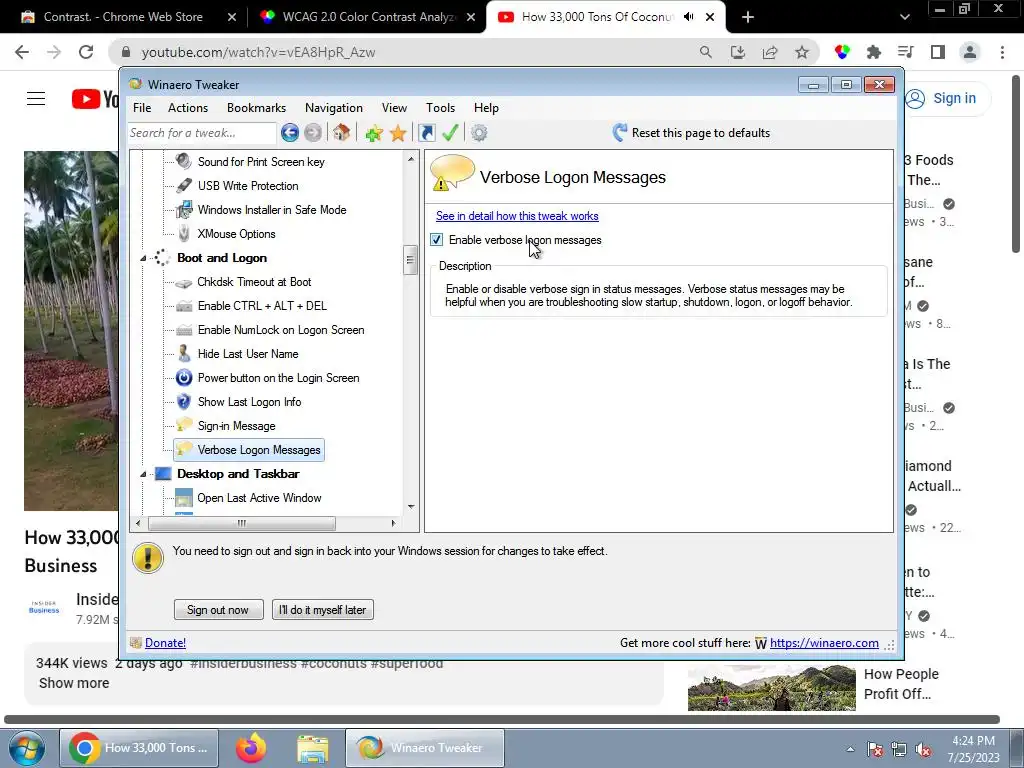Open the Actions menu
The width and height of the screenshot is (1024, 768).
(x=187, y=108)
